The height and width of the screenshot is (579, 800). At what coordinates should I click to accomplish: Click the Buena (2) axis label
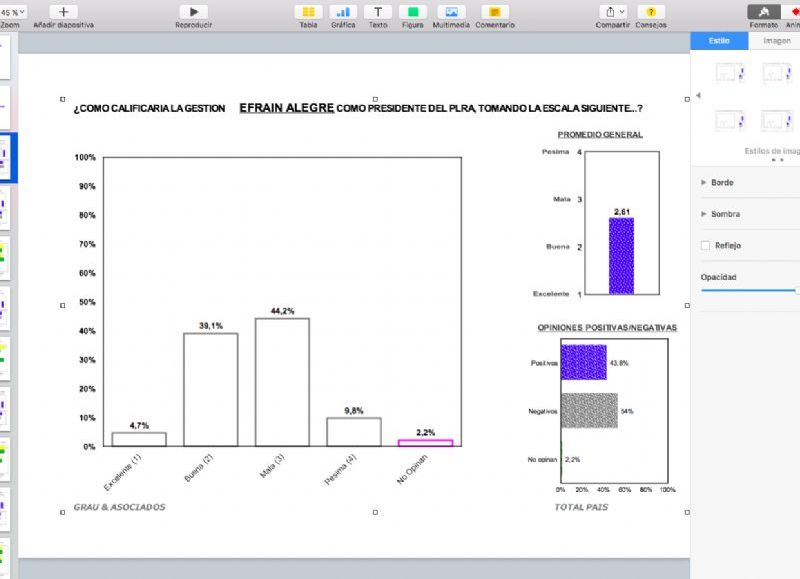198,468
